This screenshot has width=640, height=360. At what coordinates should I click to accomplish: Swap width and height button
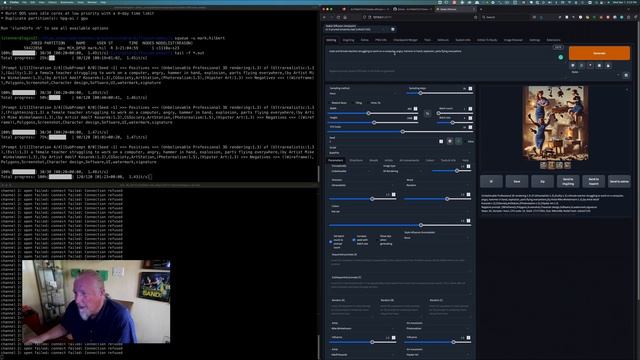(x=427, y=113)
